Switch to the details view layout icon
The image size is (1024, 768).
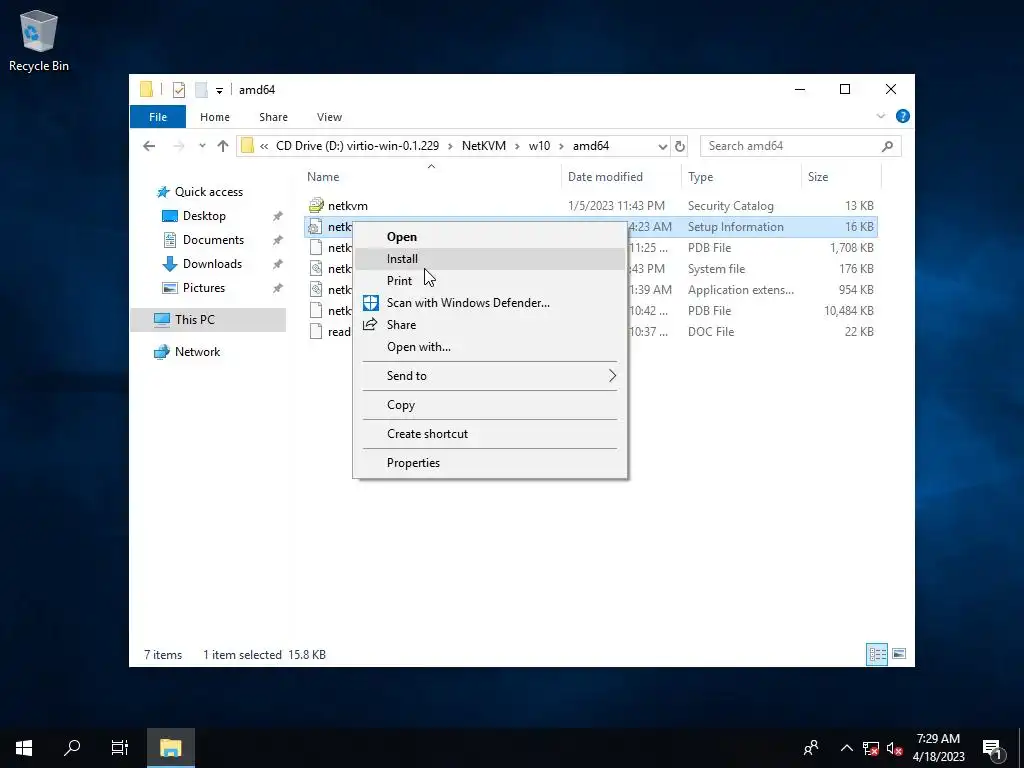pyautogui.click(x=876, y=654)
